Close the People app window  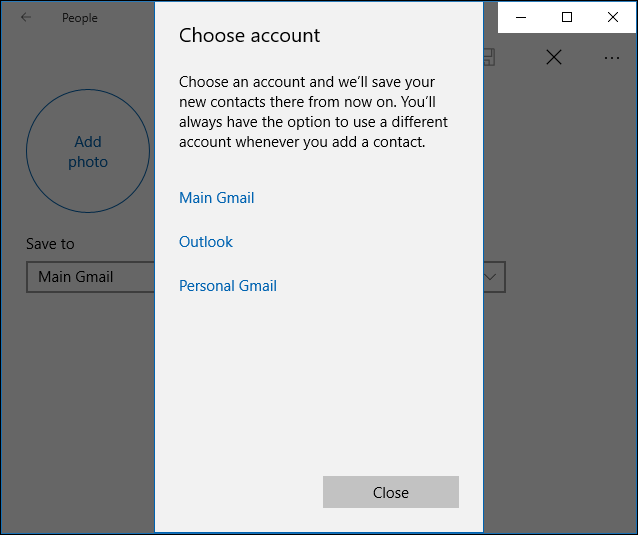[x=613, y=17]
